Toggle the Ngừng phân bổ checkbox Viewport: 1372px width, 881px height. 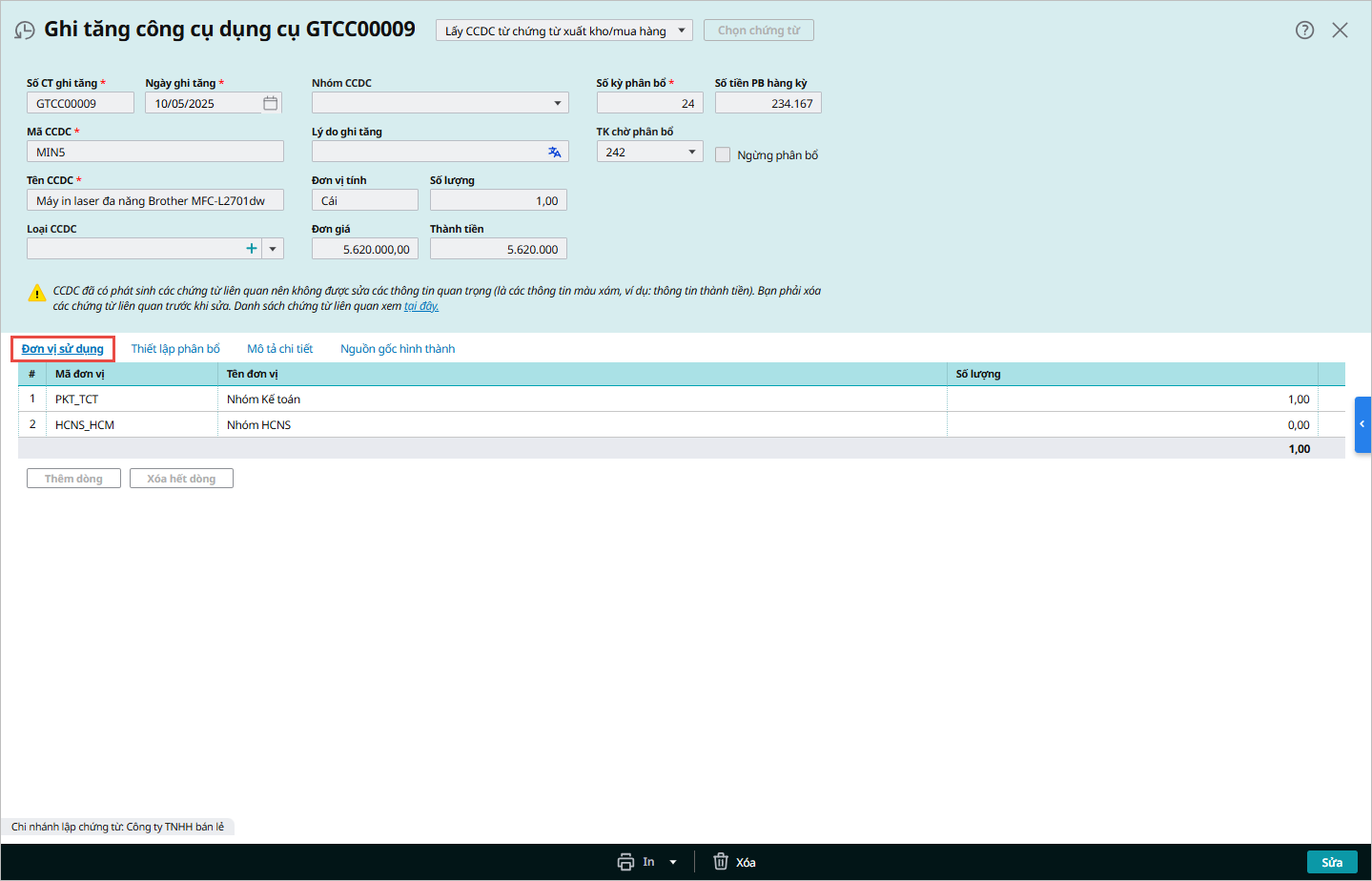click(723, 154)
